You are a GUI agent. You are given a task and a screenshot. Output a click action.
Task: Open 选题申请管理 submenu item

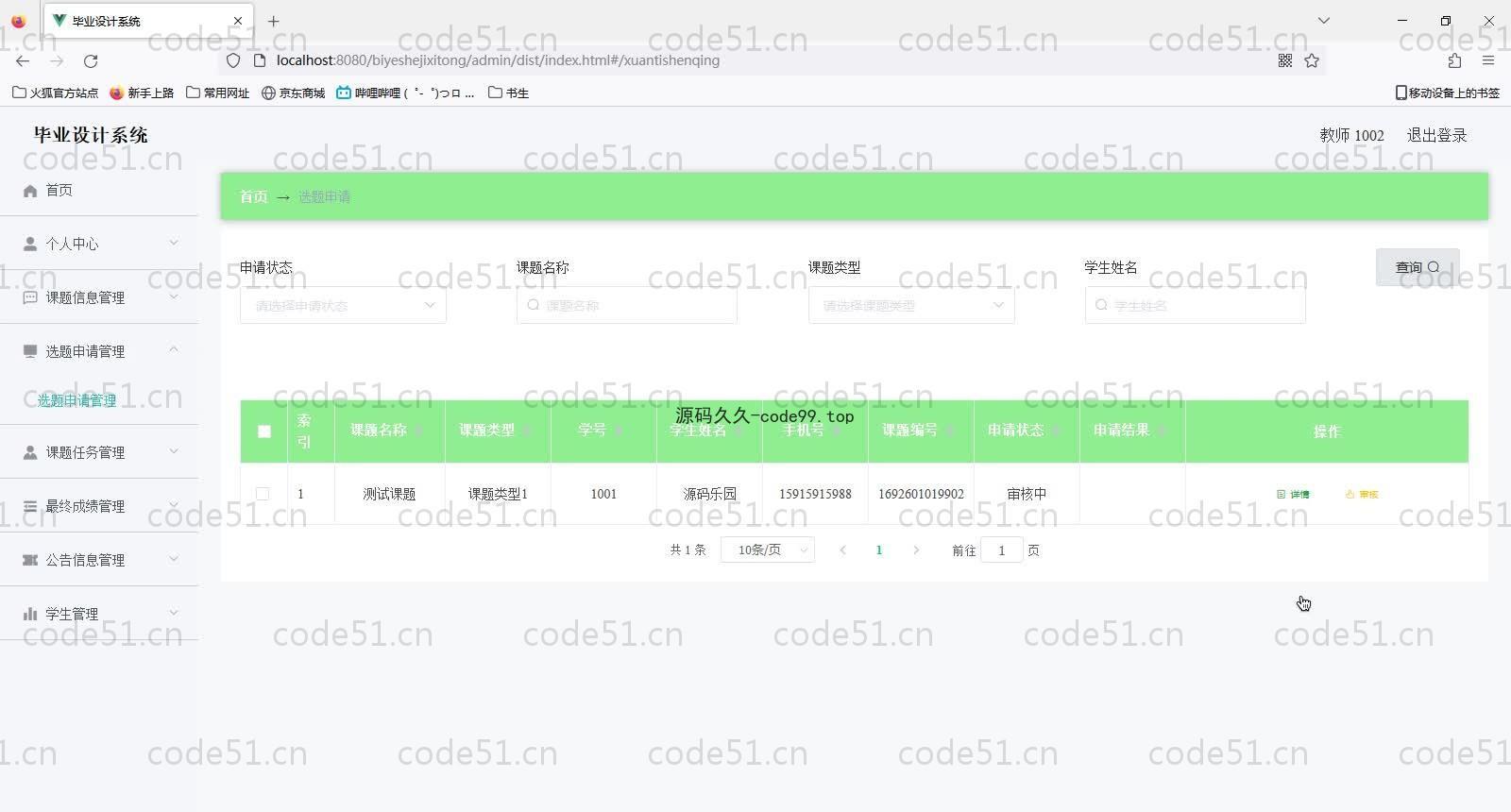pos(76,400)
